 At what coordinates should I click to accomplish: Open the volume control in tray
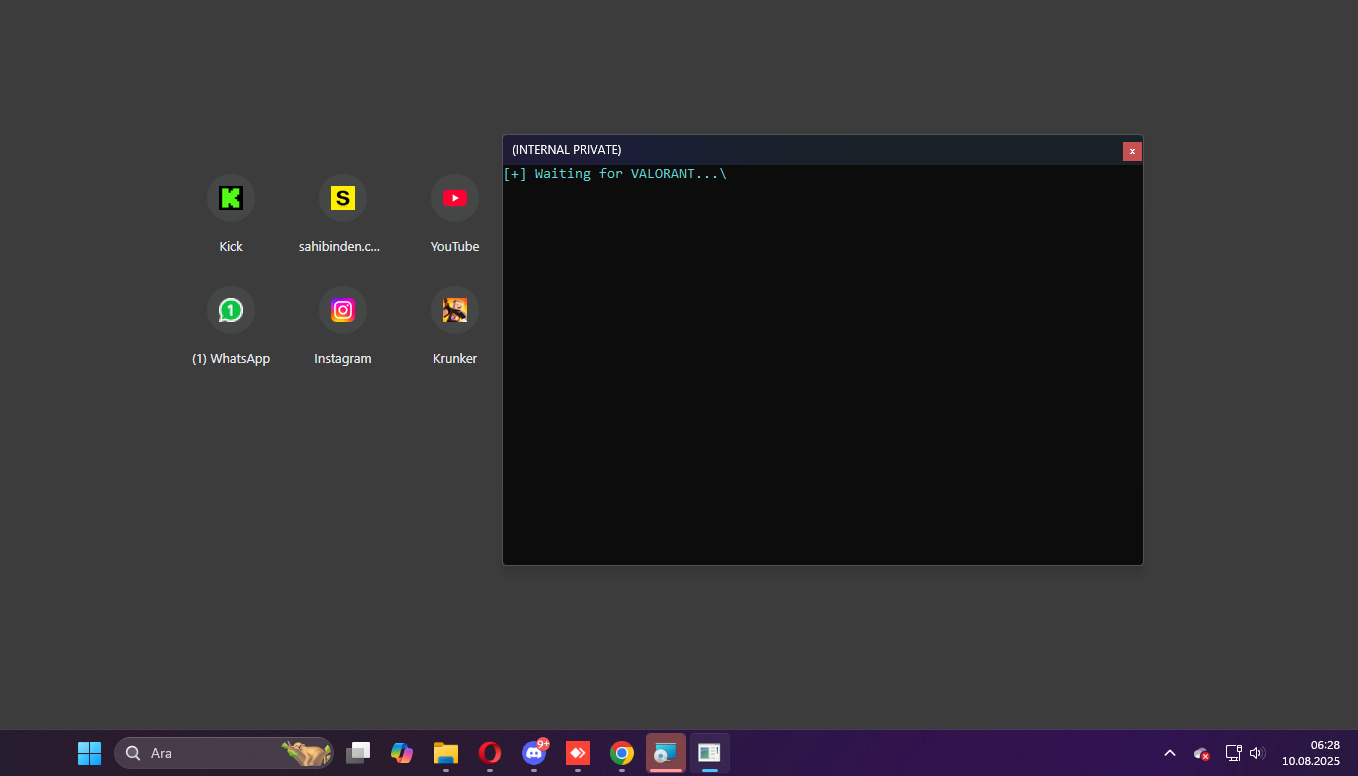tap(1257, 753)
